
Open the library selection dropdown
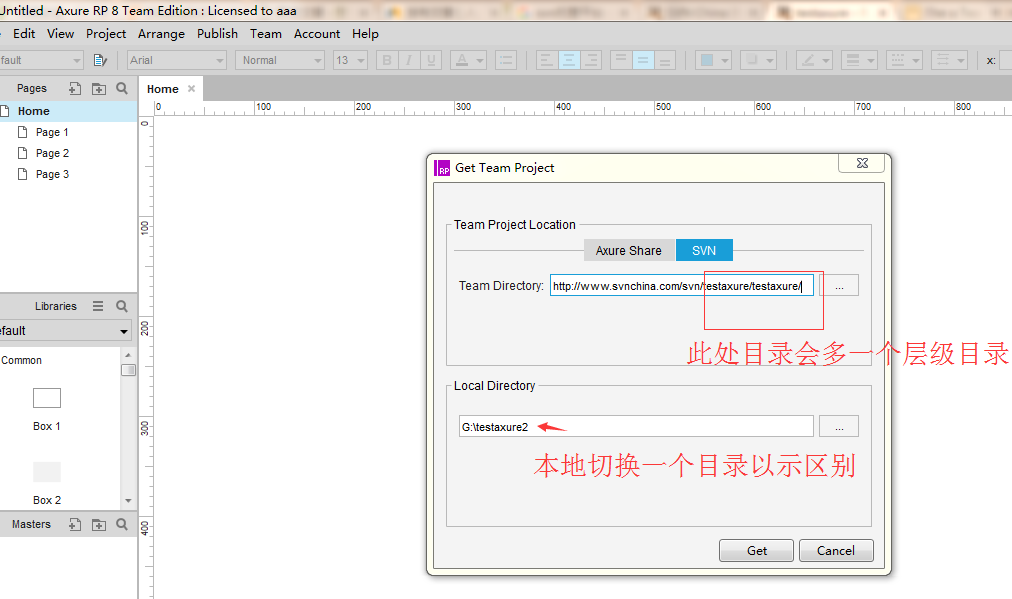tap(65, 330)
